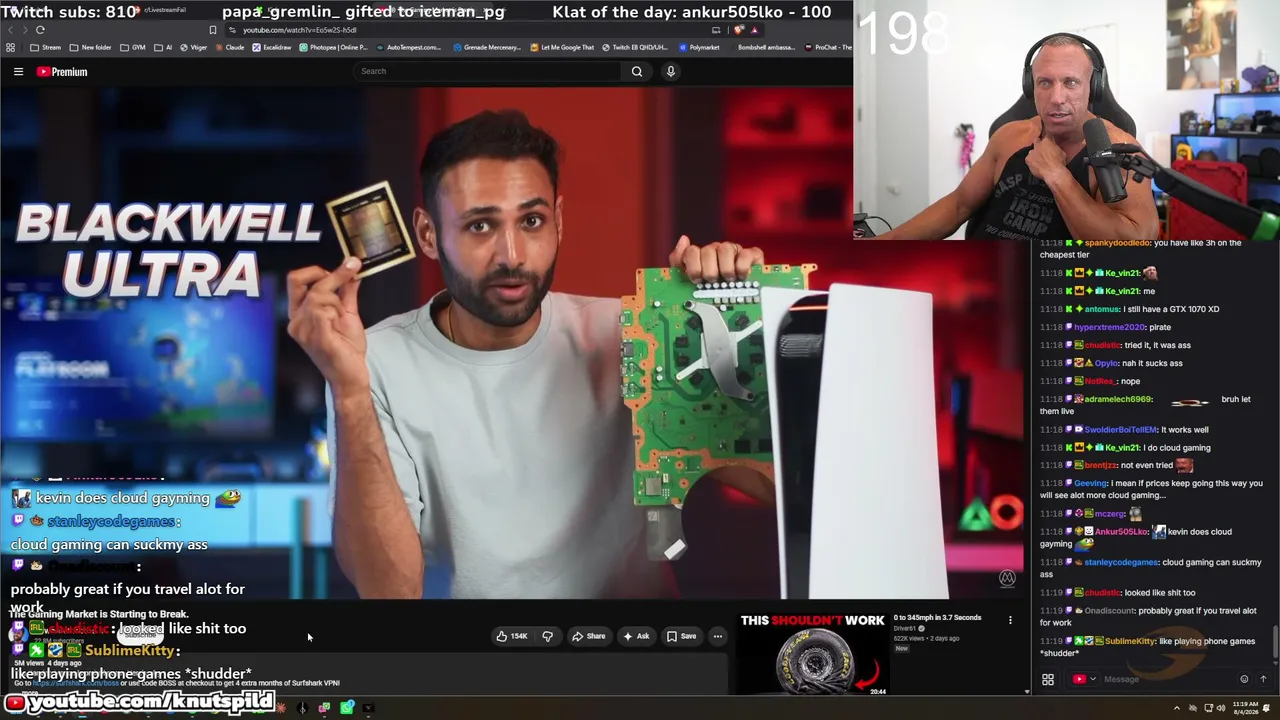Open the New folder bookmark folder
The image size is (1280, 720).
tap(91, 47)
